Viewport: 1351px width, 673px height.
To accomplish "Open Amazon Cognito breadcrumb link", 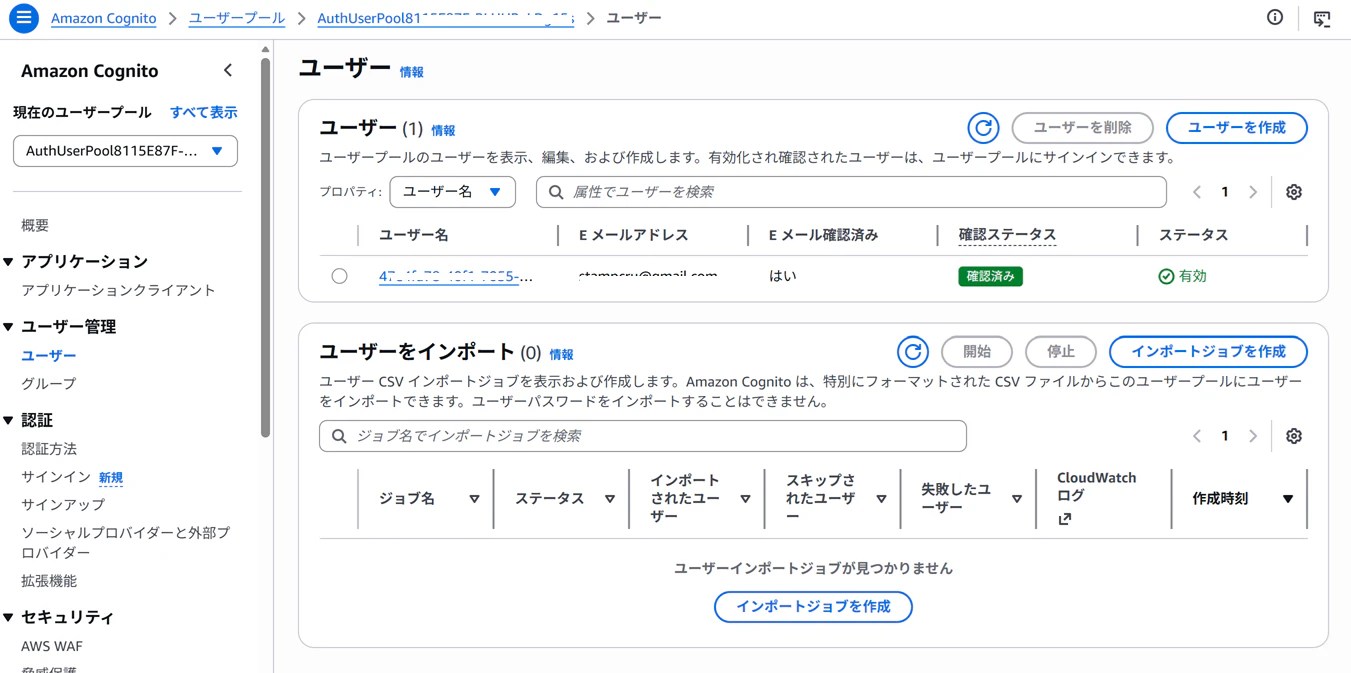I will click(104, 18).
